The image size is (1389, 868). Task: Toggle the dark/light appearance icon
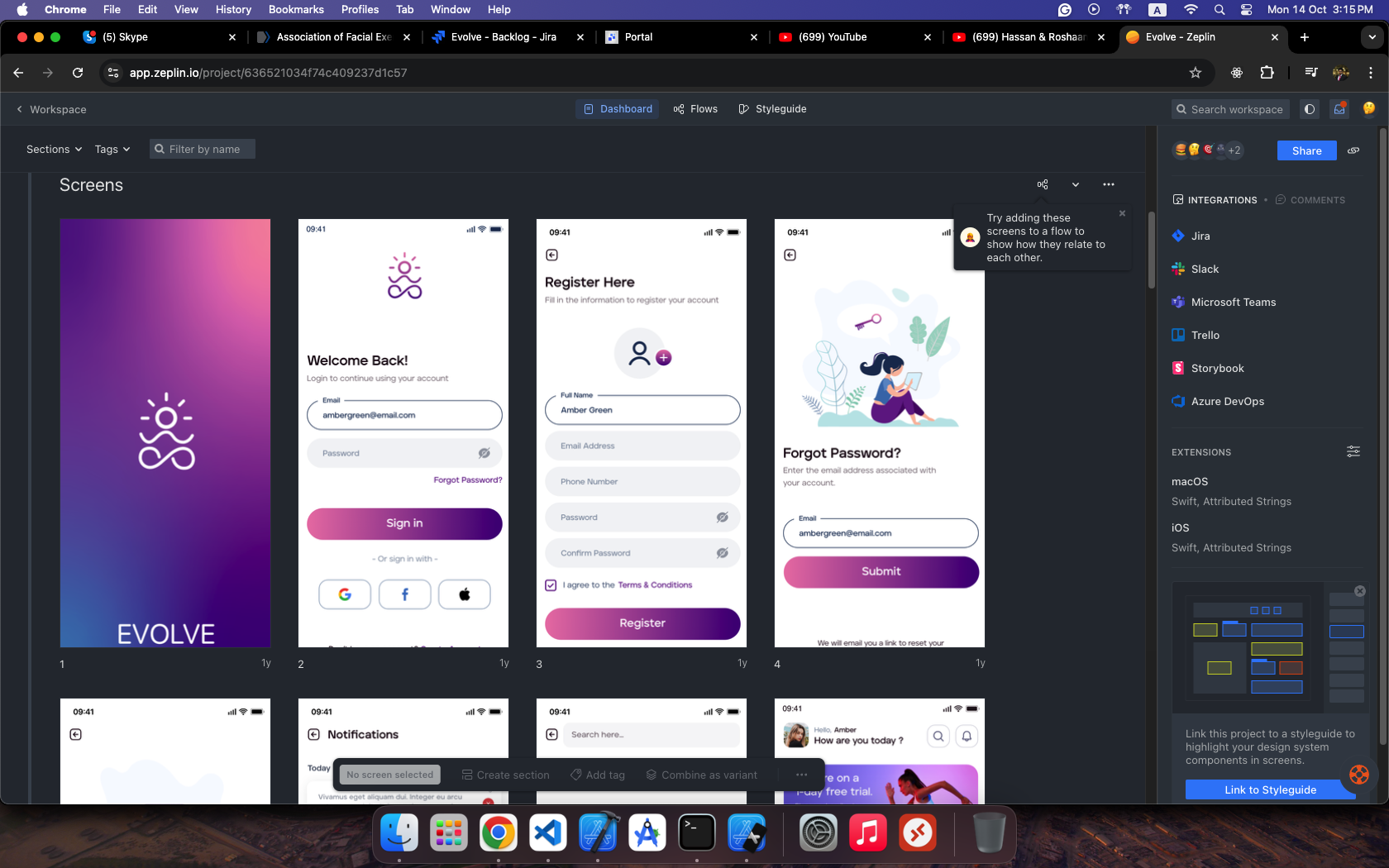(1310, 109)
